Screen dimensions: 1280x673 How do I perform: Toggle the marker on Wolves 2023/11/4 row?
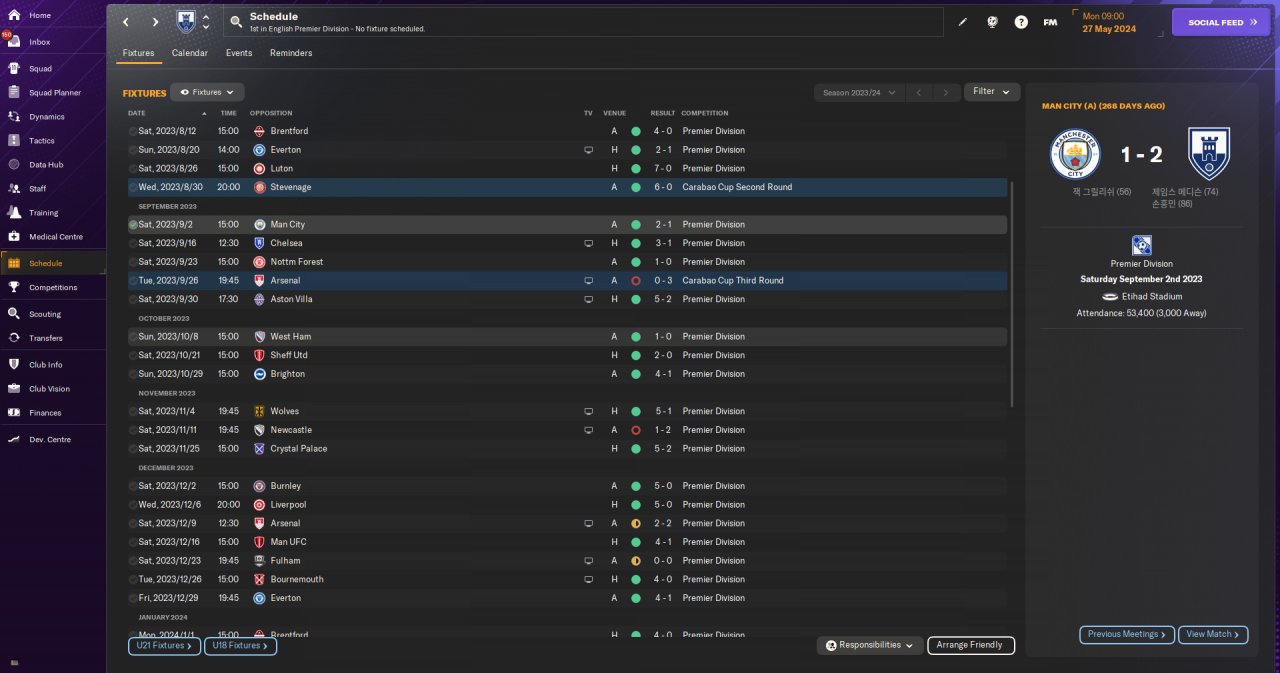[x=133, y=411]
